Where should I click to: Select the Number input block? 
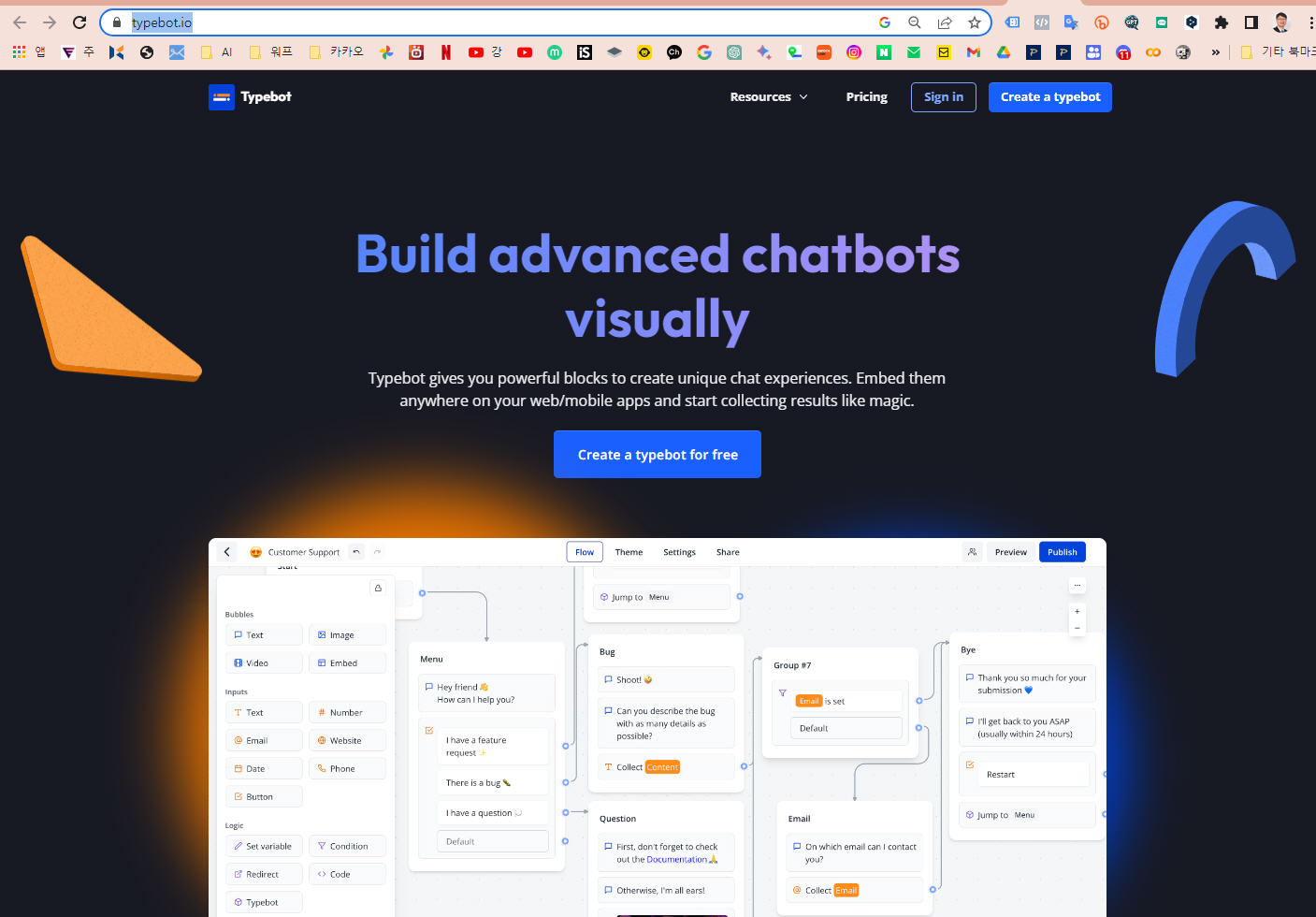point(347,712)
